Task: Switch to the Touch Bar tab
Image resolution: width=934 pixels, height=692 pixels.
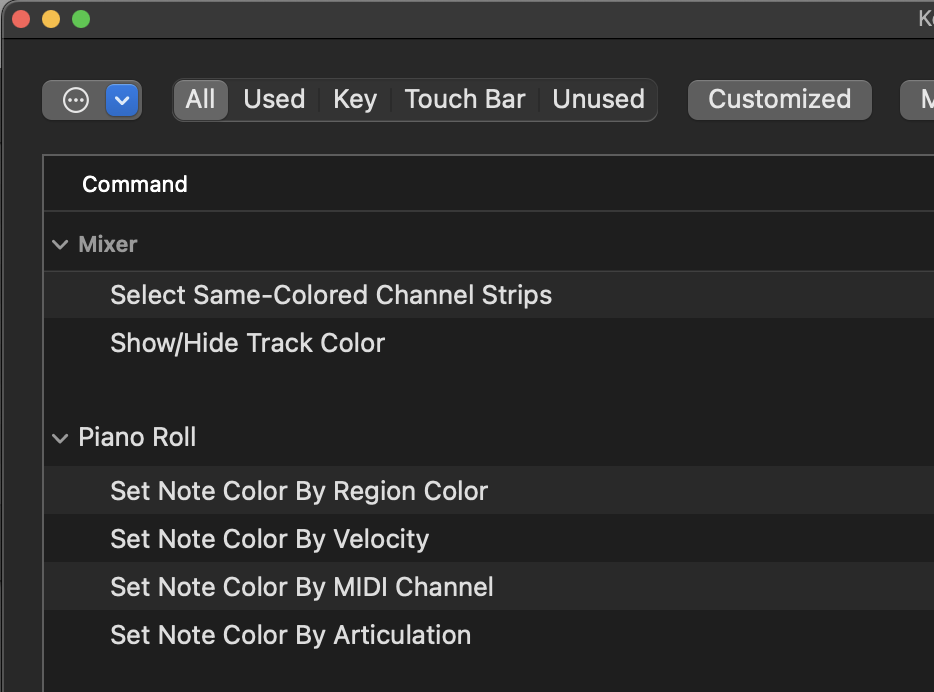Action: point(465,99)
